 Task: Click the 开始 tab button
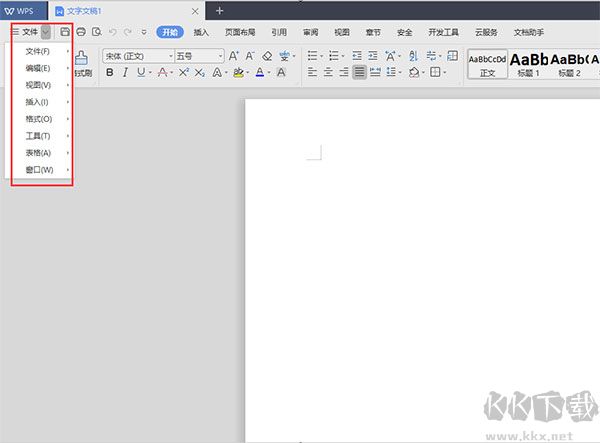point(170,32)
